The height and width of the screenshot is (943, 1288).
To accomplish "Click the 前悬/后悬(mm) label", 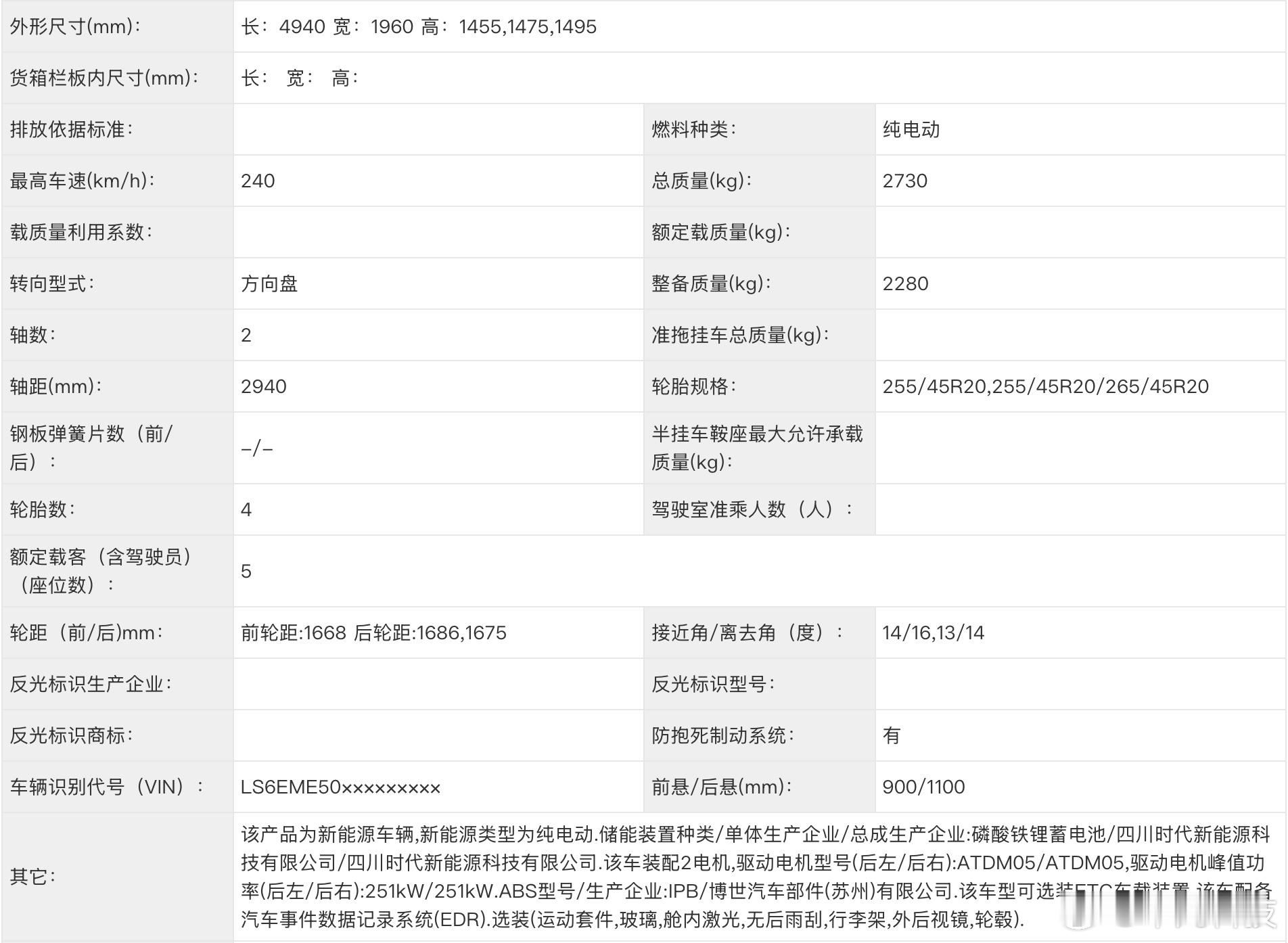I will tap(721, 787).
